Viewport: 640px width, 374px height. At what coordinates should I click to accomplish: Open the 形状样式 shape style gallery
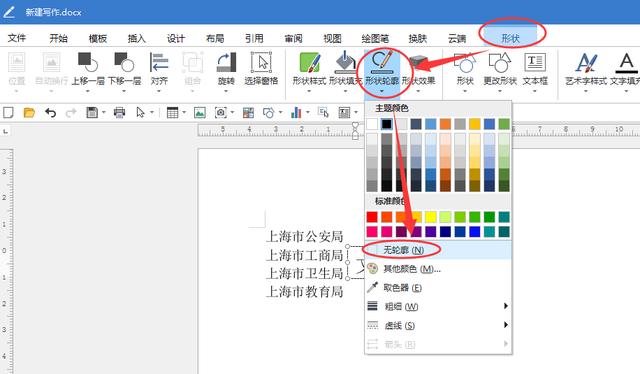pyautogui.click(x=309, y=69)
